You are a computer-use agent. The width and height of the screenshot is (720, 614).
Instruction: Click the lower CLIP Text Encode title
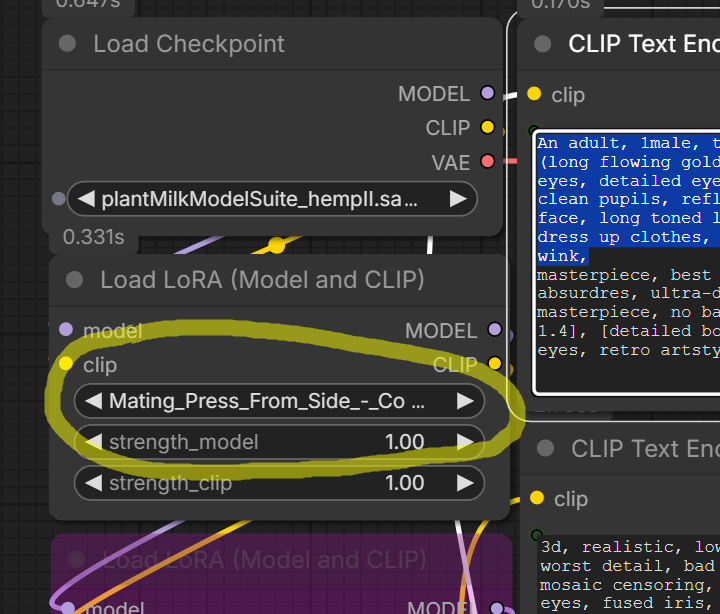click(x=645, y=448)
